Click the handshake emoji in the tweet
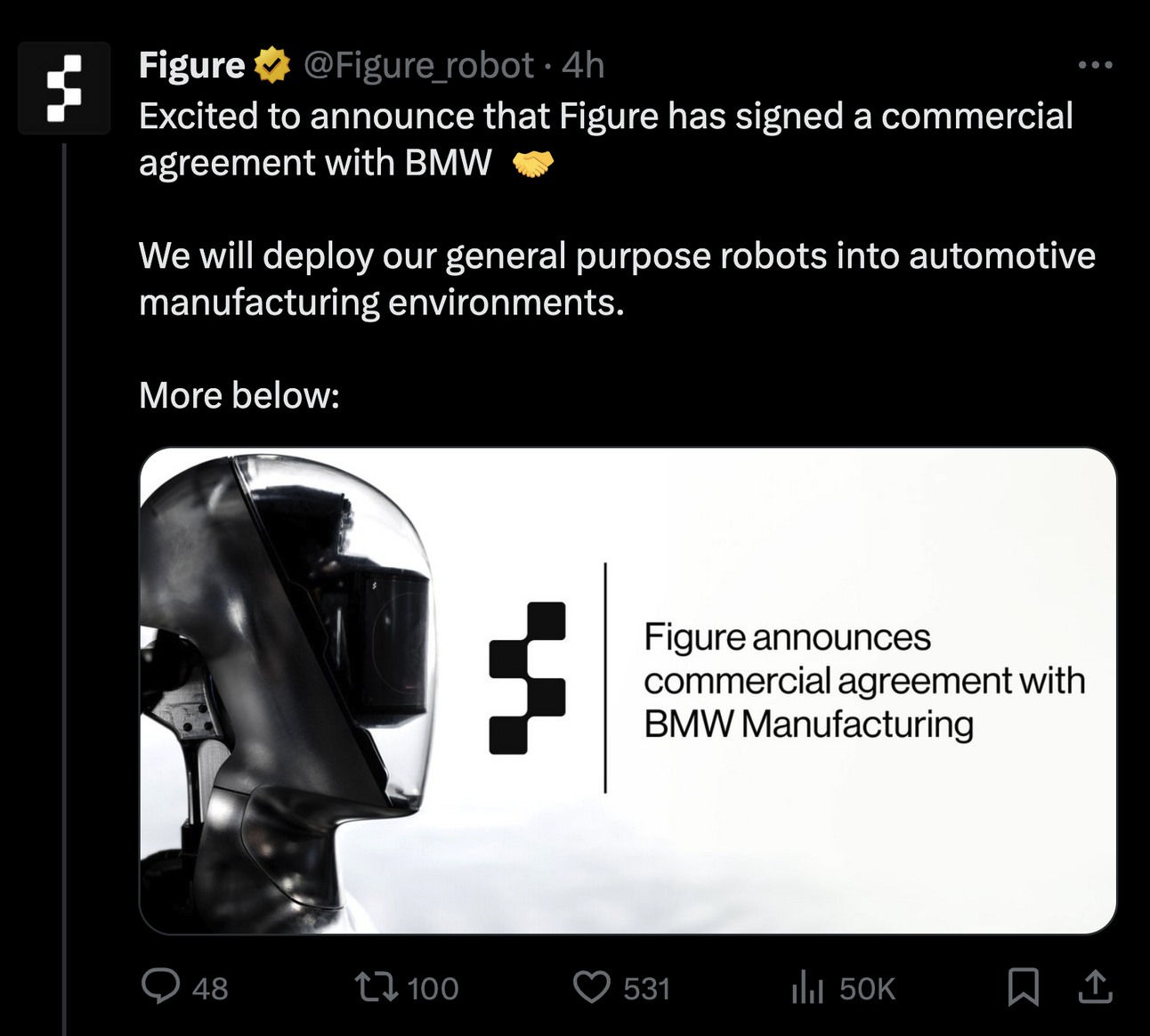The width and height of the screenshot is (1150, 1036). click(531, 163)
